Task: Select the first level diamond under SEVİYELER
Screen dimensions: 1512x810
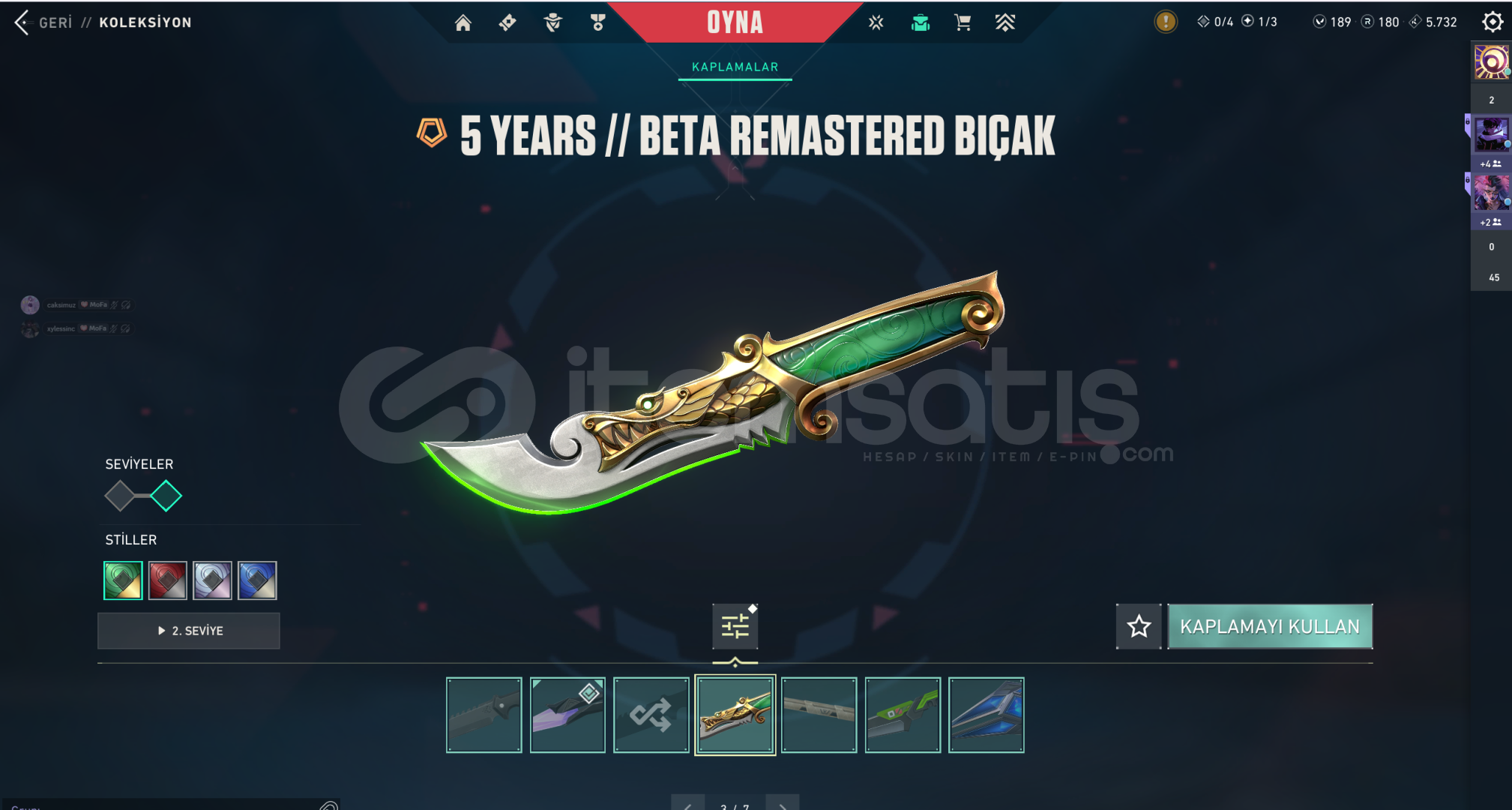Action: pos(120,496)
